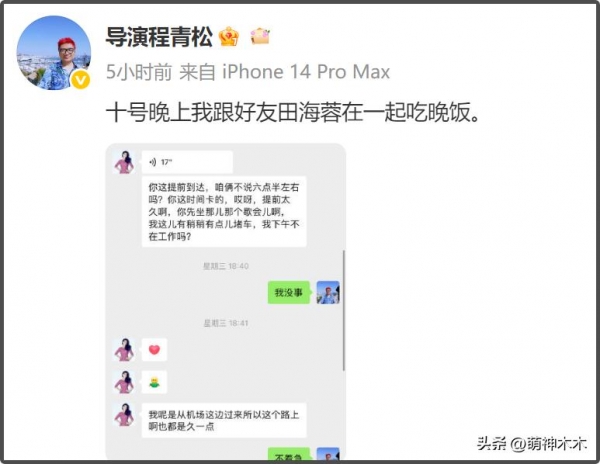Screen dimensions: 600x464
Task: Select the green 我没事 chat bubble
Action: pyautogui.click(x=289, y=293)
